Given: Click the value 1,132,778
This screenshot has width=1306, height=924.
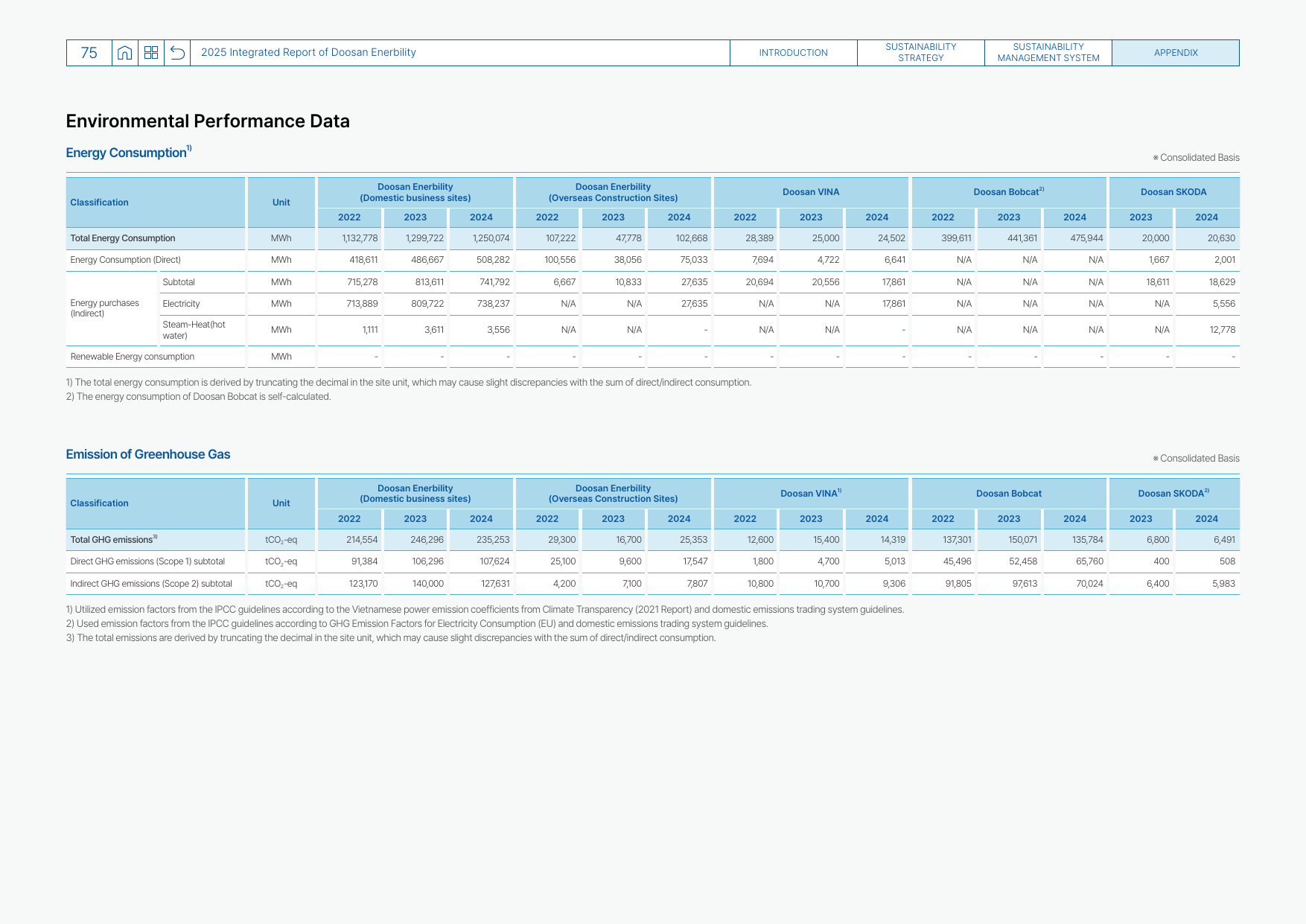Looking at the screenshot, I should 360,238.
